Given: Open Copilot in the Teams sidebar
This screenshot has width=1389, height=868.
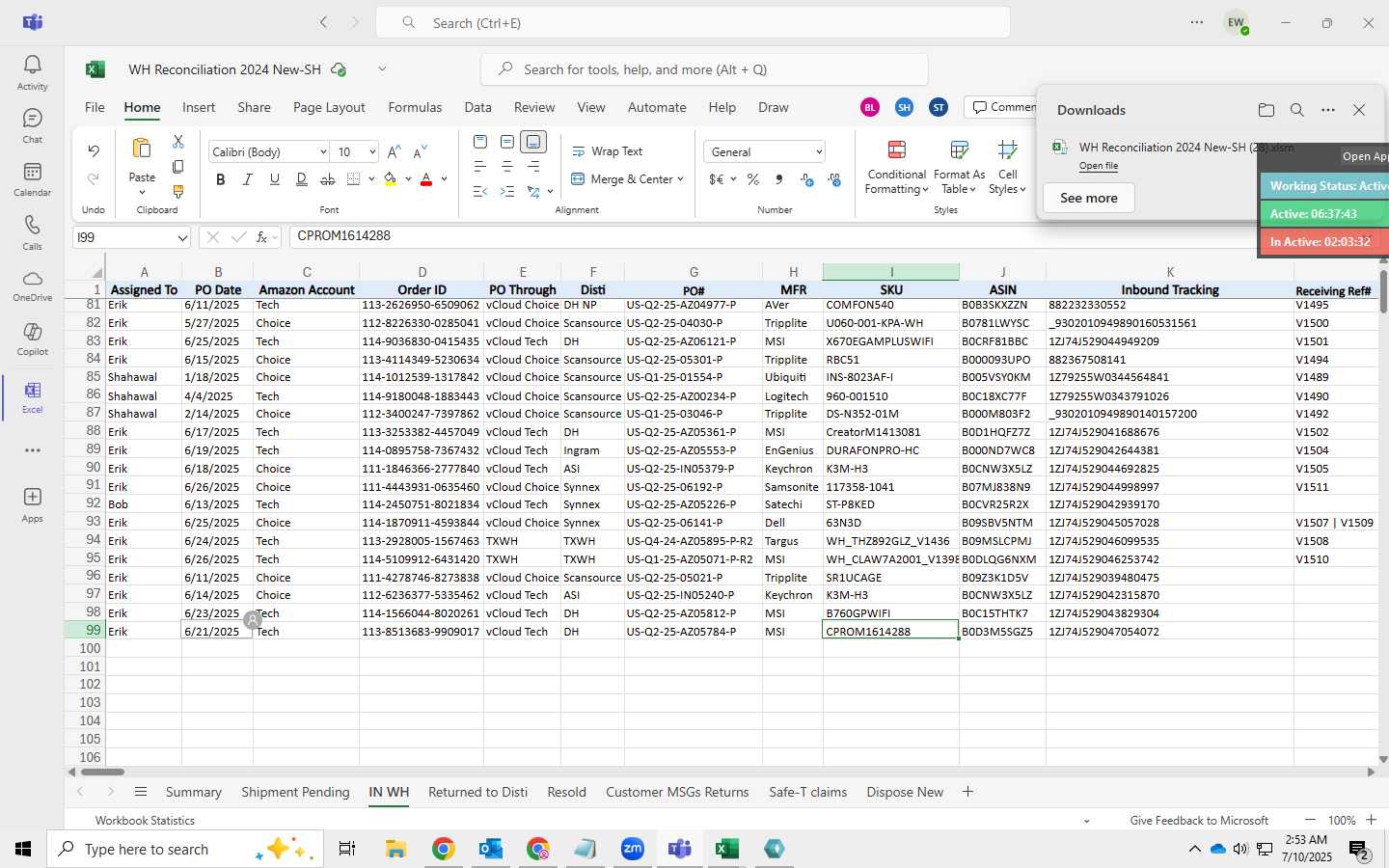Looking at the screenshot, I should click(x=32, y=339).
